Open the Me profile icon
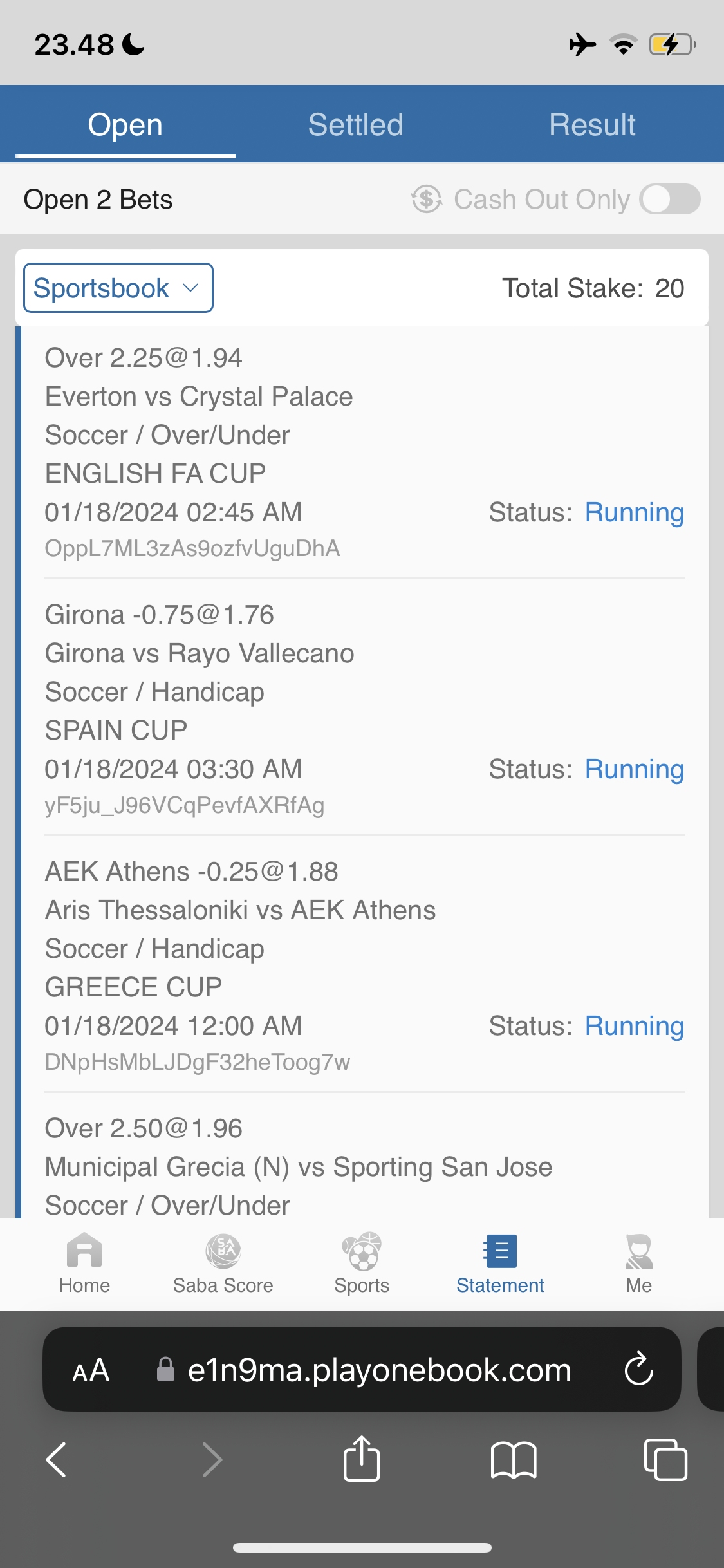Viewport: 724px width, 1568px height. (638, 1252)
